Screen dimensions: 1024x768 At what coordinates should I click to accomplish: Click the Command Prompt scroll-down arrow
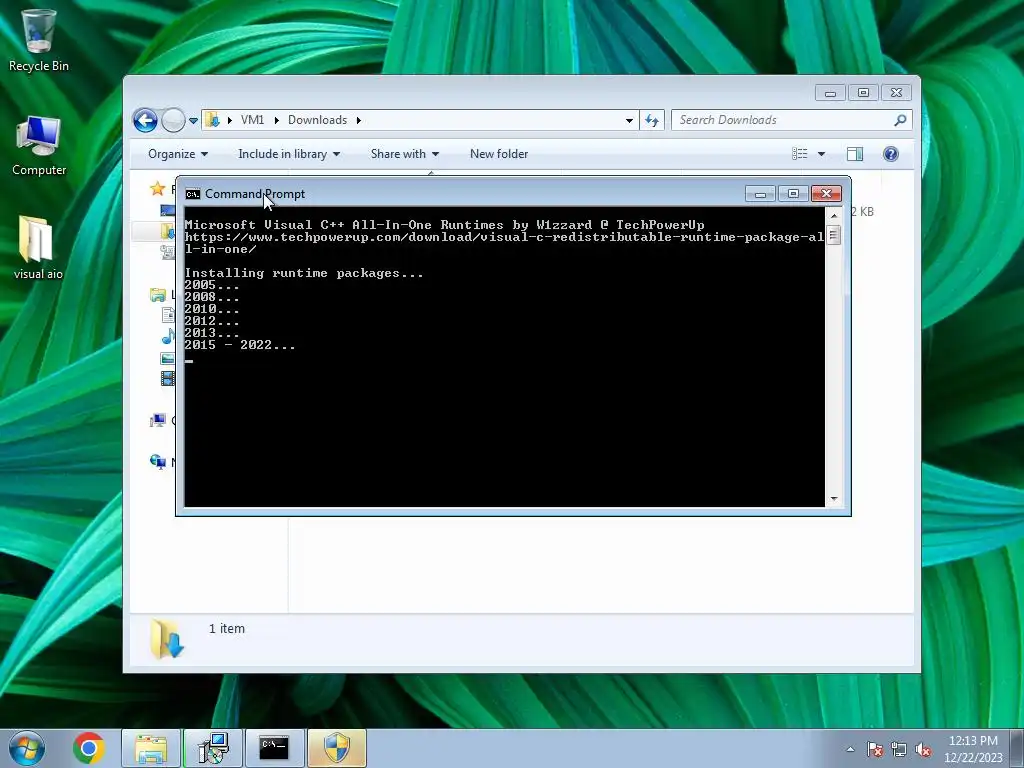pos(834,499)
